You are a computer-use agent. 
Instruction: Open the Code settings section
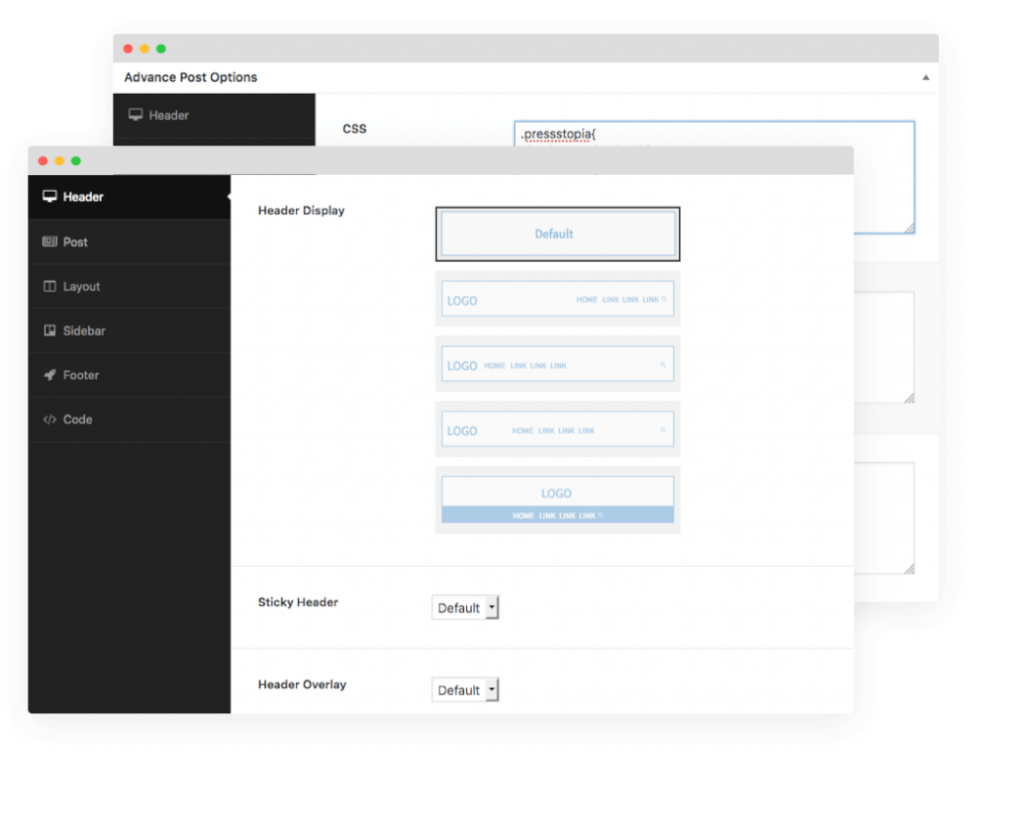point(77,420)
